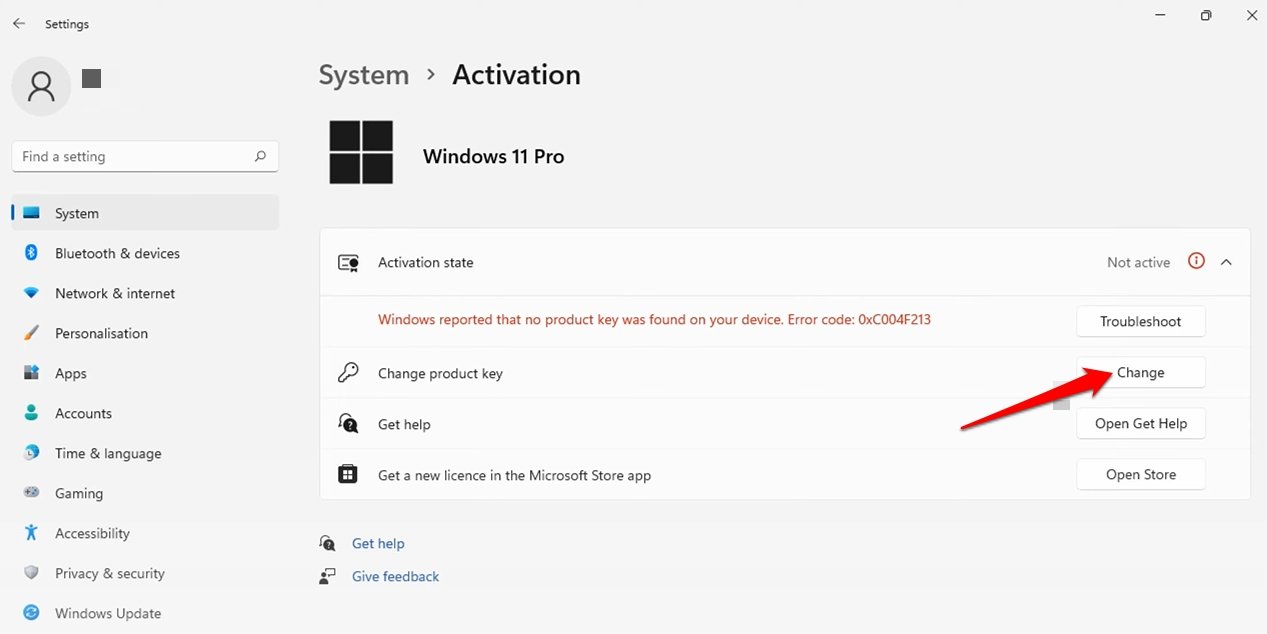Click the red activation warning icon
1267x634 pixels.
(x=1196, y=261)
